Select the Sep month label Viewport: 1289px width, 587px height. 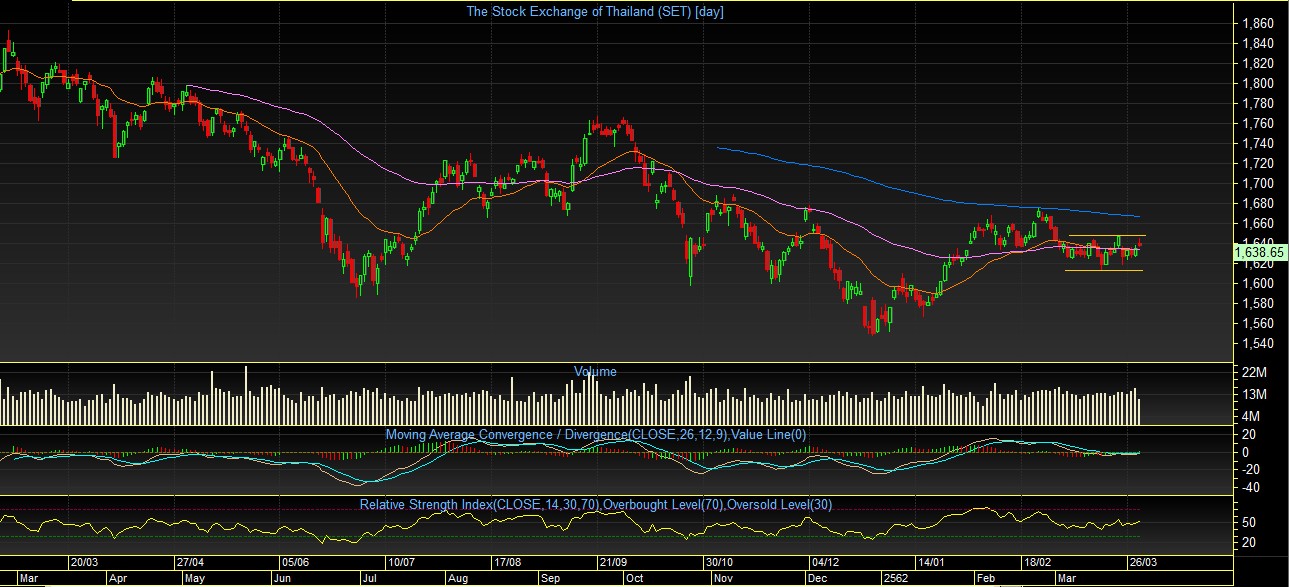(x=551, y=578)
